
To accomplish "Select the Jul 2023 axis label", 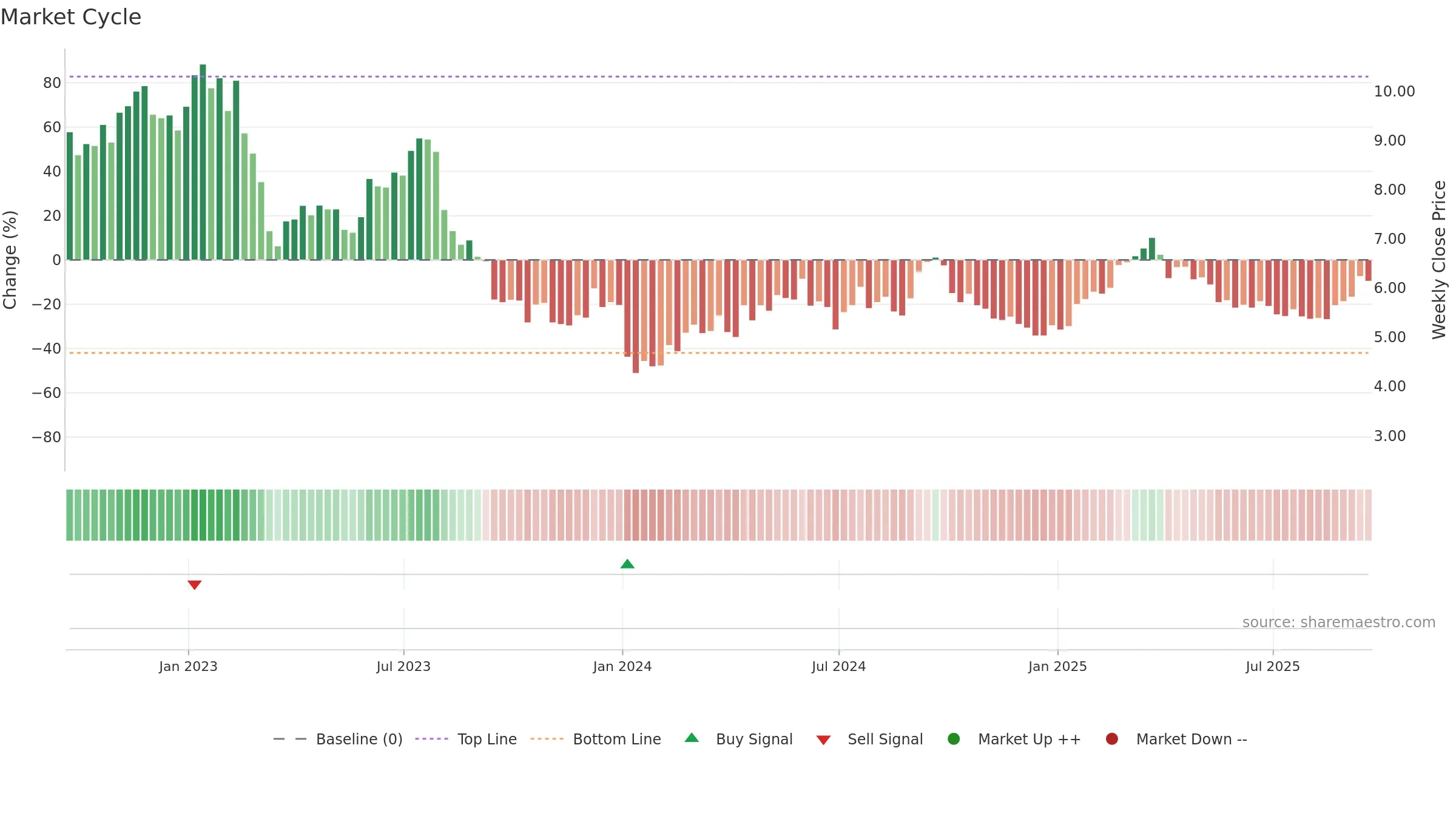I will pyautogui.click(x=403, y=666).
